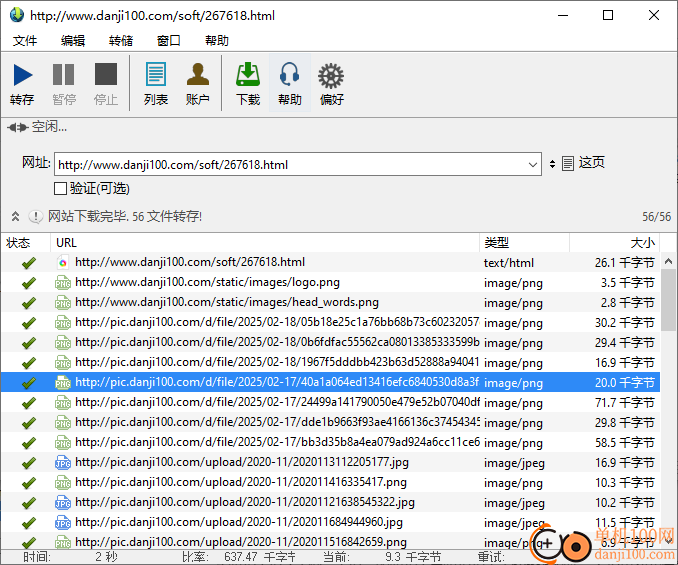Click the 3.5 千字节 size cell
This screenshot has height=565, width=678.
click(627, 283)
